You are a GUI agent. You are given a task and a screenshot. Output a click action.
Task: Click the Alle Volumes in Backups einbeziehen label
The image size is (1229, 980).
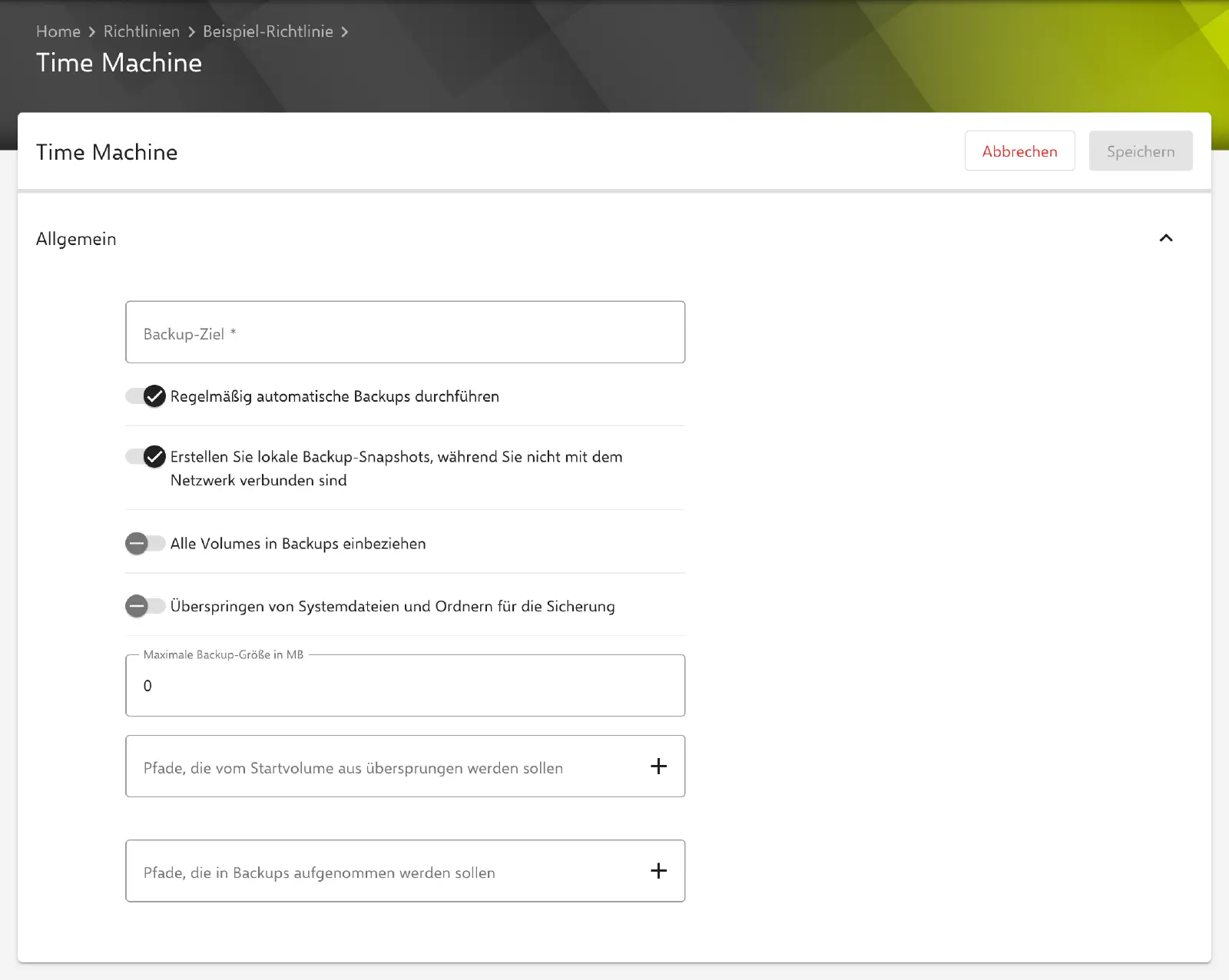pyautogui.click(x=298, y=544)
